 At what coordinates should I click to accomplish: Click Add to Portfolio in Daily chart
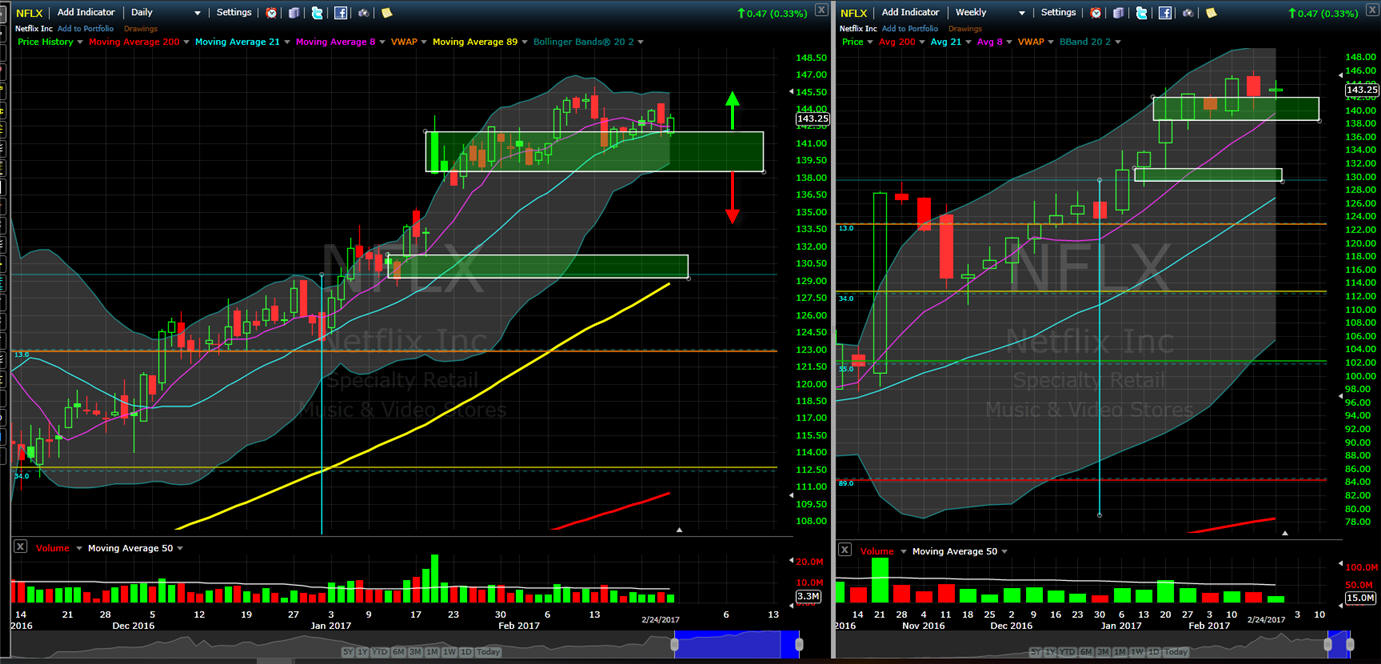point(86,29)
